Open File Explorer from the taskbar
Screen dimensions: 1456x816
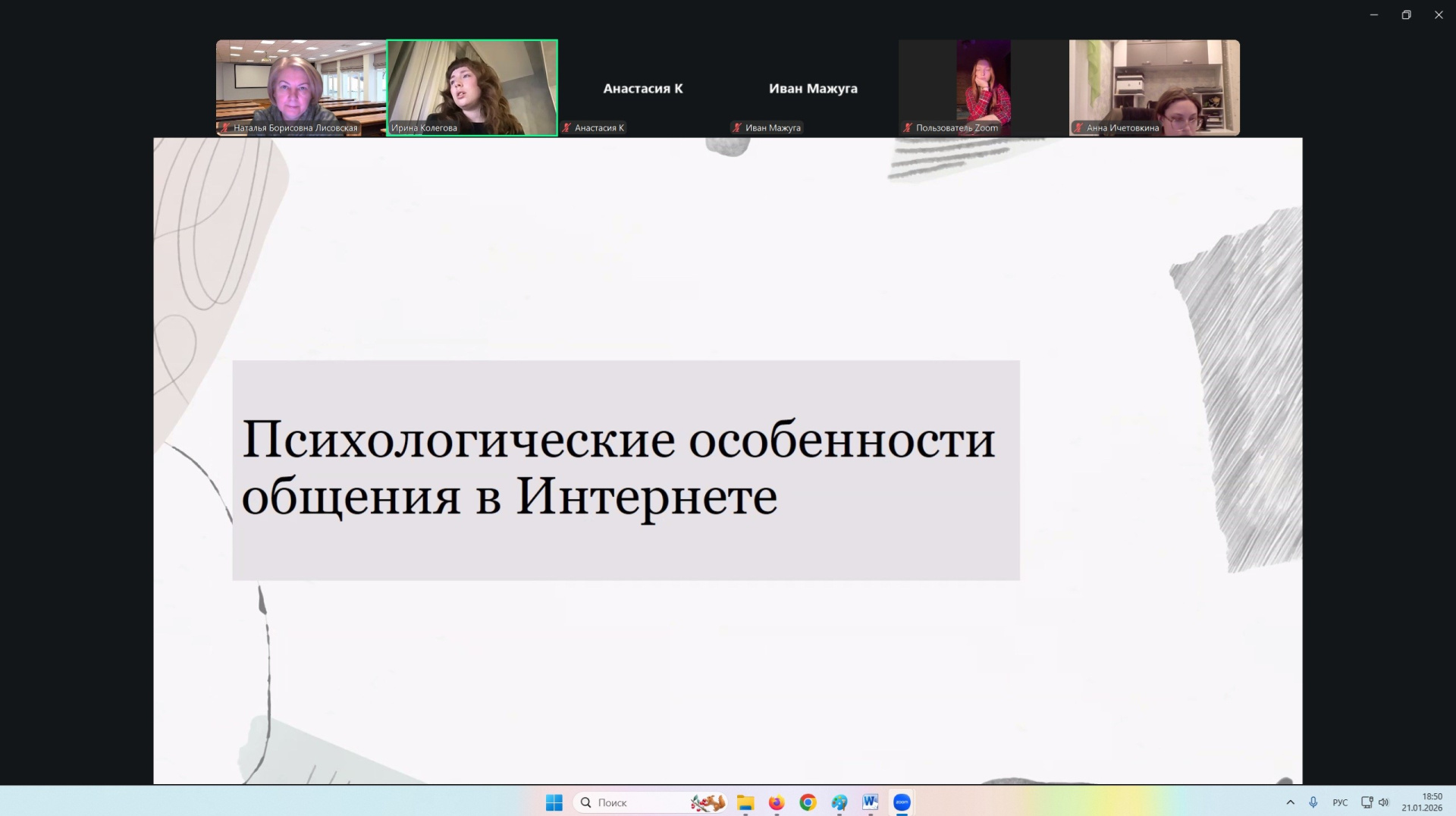tap(745, 802)
